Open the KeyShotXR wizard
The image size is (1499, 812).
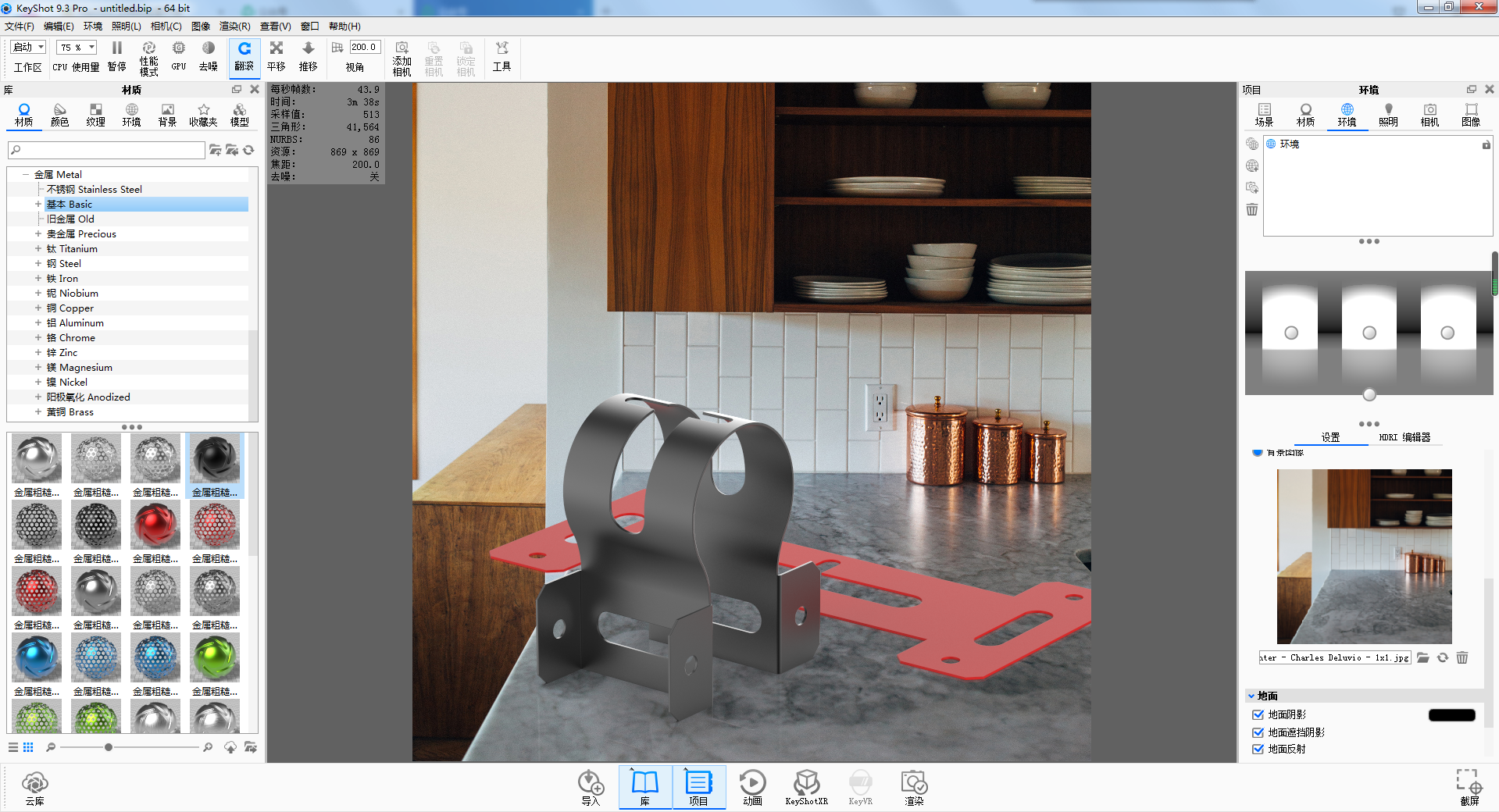click(x=806, y=788)
